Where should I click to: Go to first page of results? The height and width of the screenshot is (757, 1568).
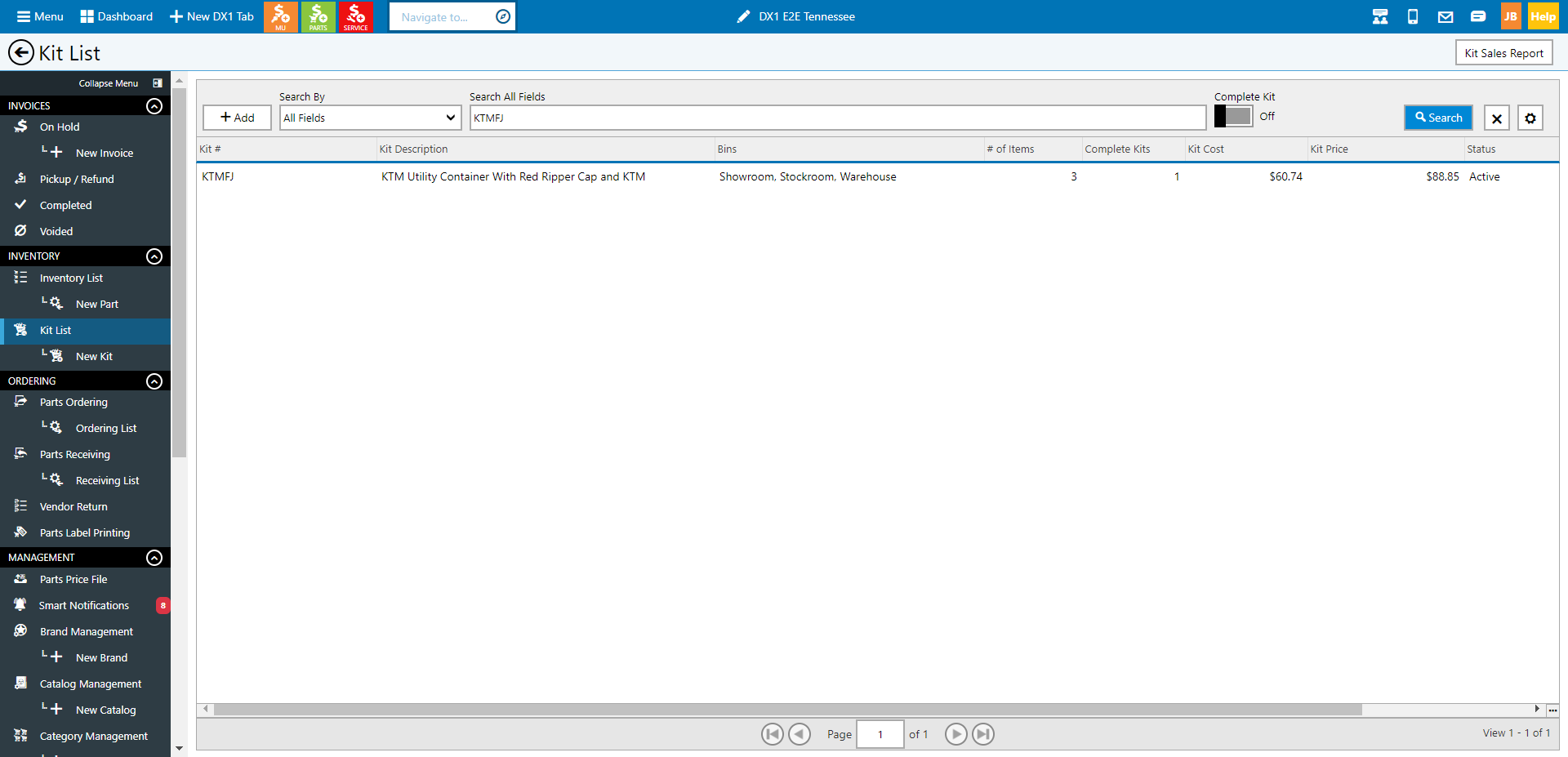[x=773, y=734]
